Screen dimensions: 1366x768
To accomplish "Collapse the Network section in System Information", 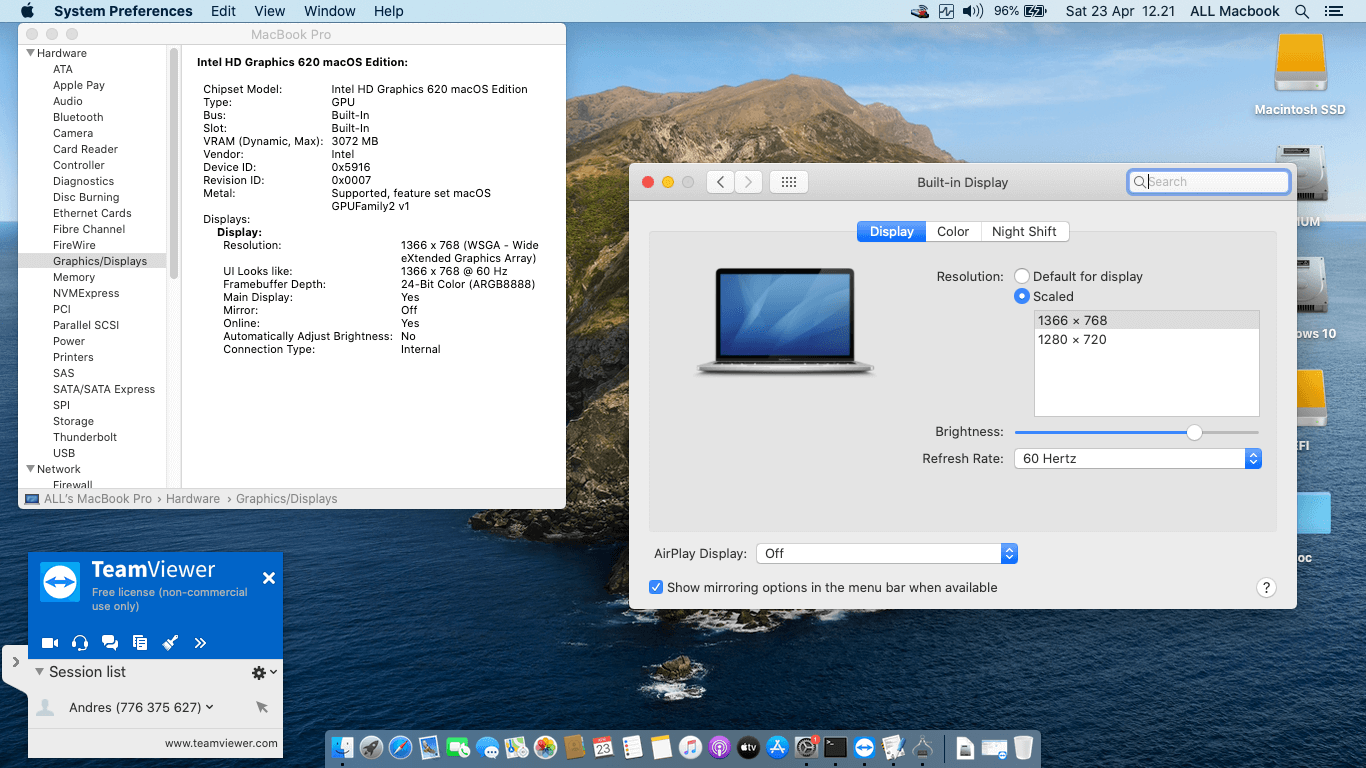I will tap(31, 469).
